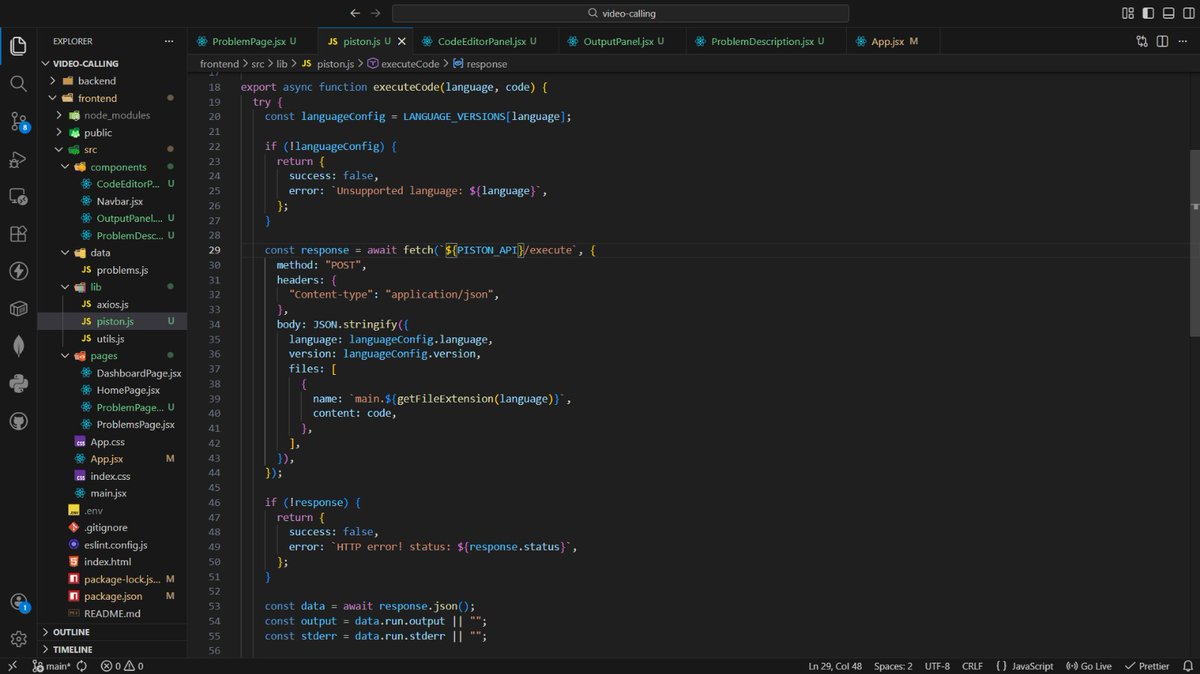This screenshot has height=674, width=1200.
Task: Expand the TIMELINE section
Action: (x=112, y=649)
